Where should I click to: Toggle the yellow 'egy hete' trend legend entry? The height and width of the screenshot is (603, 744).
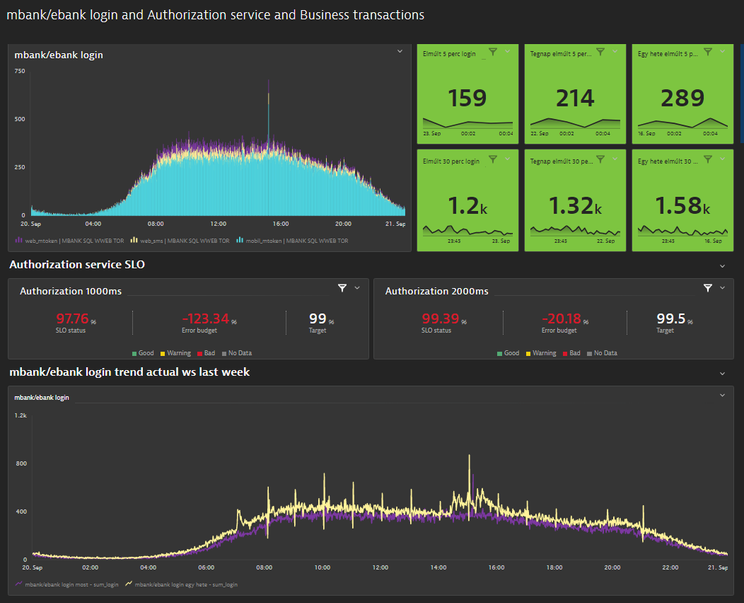185,583
